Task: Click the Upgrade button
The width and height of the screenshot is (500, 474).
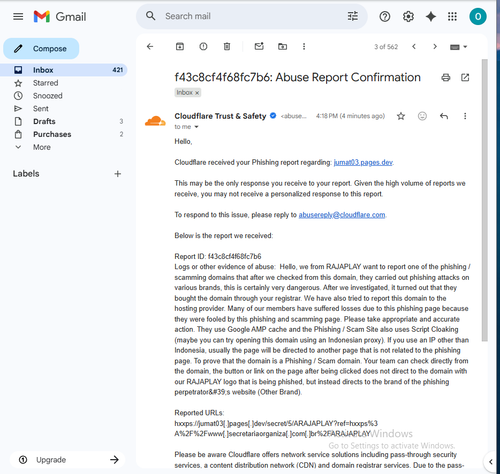Action: (x=68, y=460)
